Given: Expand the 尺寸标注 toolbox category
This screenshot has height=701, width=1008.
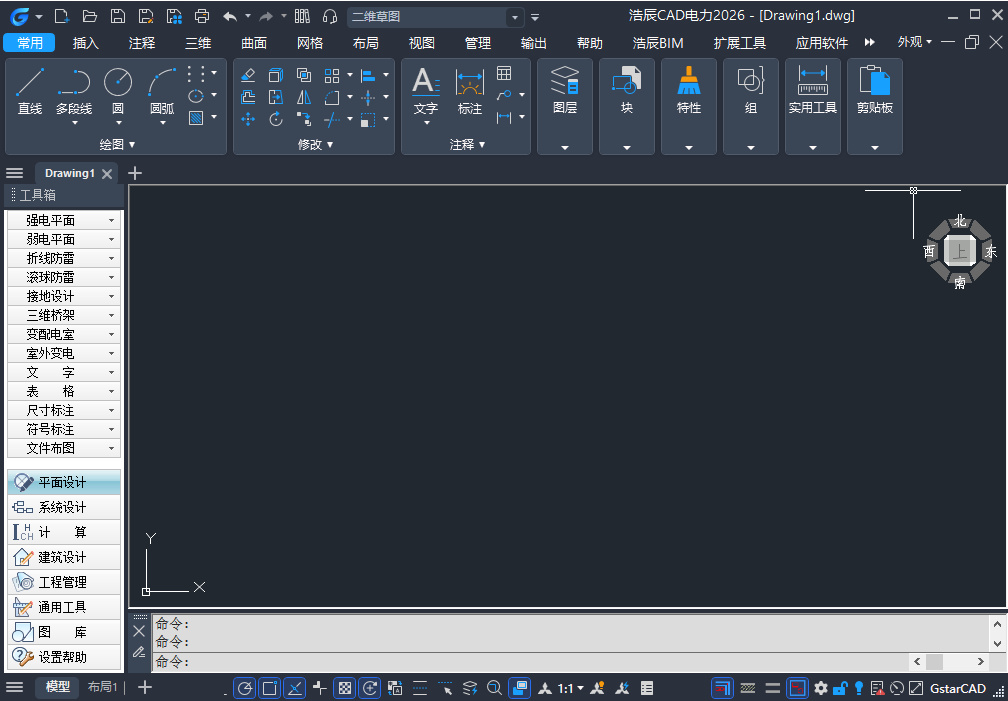Looking at the screenshot, I should 64,410.
